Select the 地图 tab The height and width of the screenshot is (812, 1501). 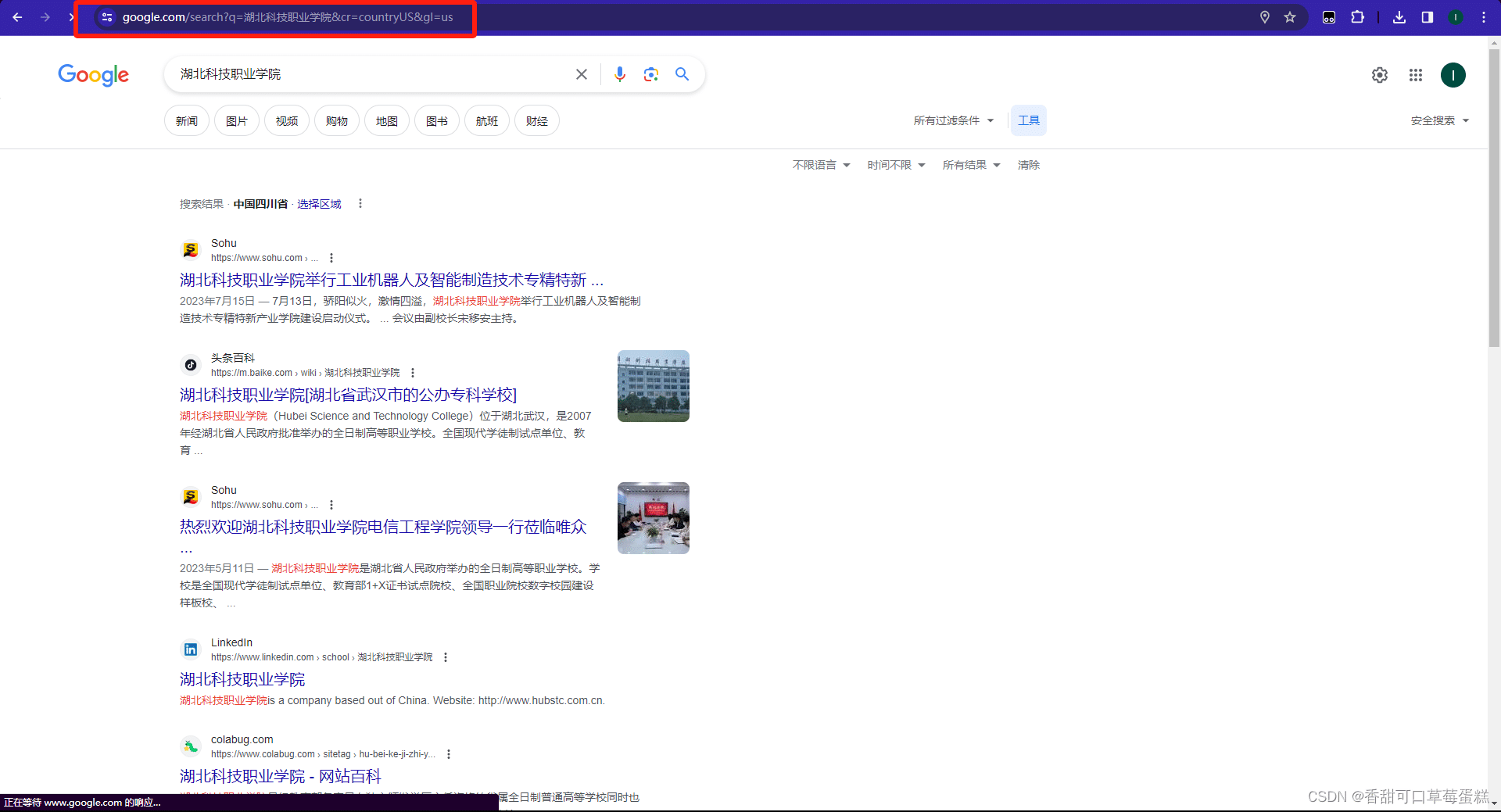387,120
